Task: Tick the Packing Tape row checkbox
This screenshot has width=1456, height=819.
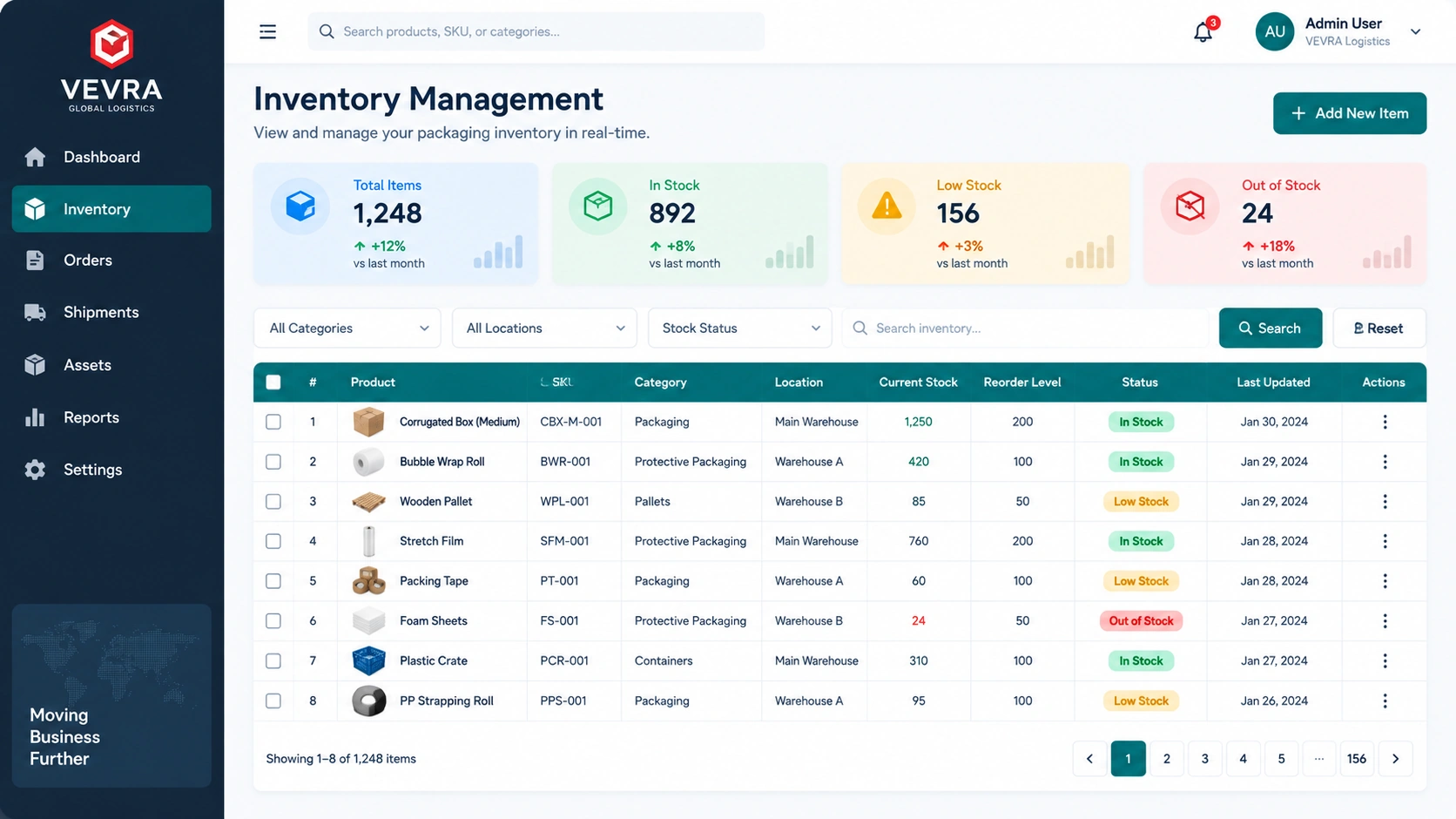Action: (273, 581)
